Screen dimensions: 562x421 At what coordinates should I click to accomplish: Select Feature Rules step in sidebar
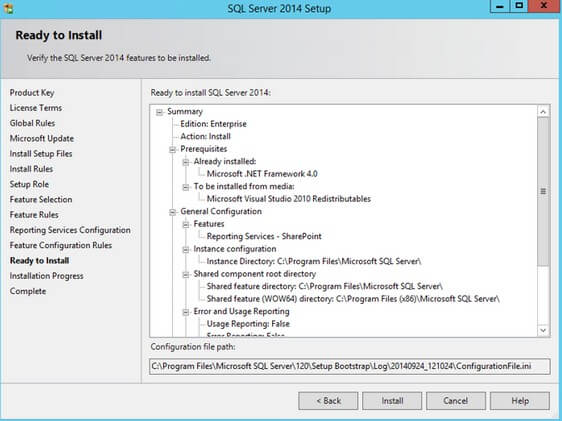pyautogui.click(x=34, y=215)
